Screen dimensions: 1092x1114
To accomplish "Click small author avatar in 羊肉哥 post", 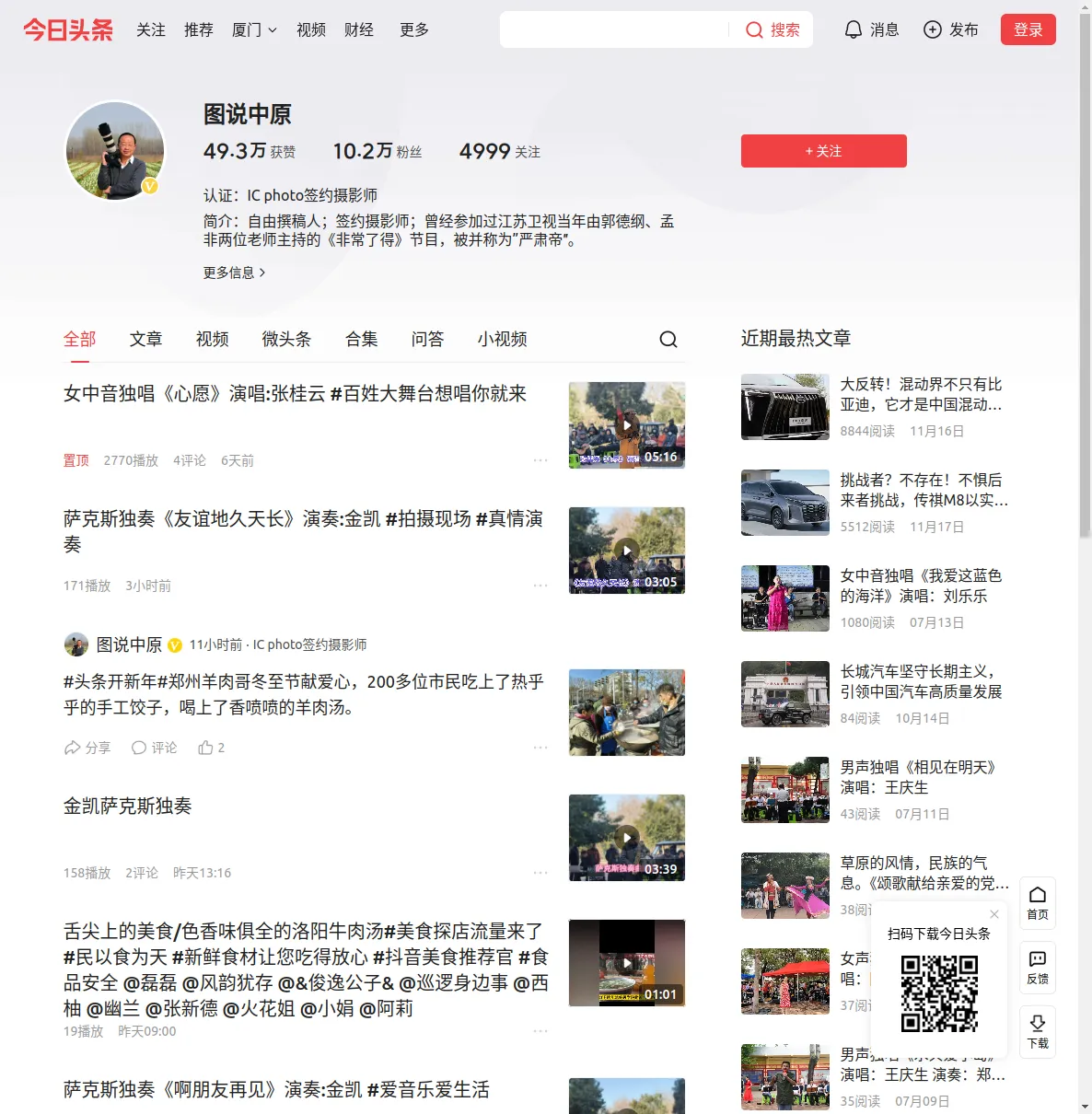I will click(x=76, y=644).
